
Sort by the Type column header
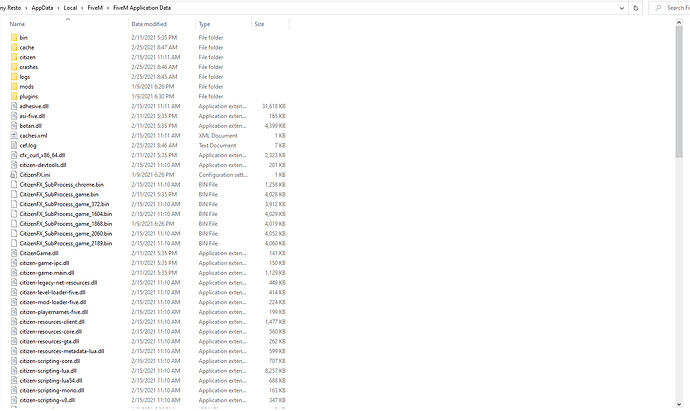204,24
